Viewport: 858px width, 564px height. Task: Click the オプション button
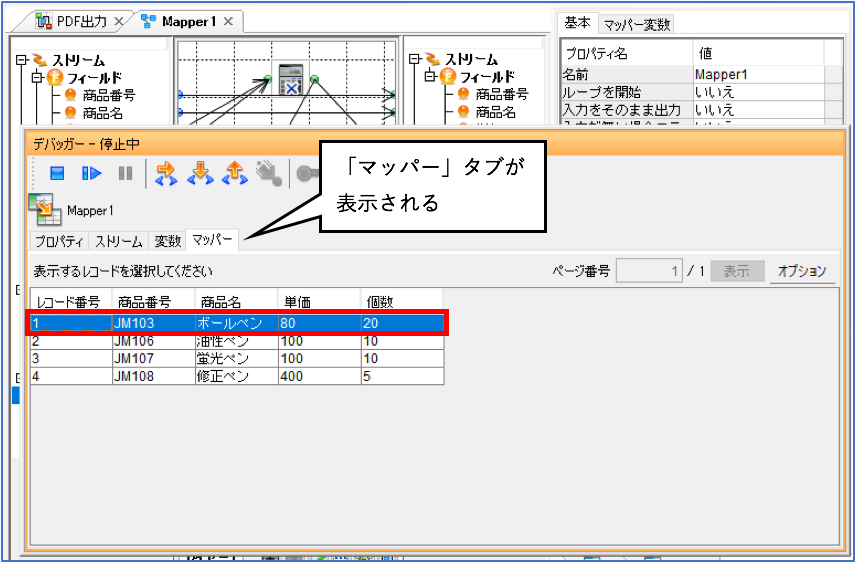click(802, 271)
